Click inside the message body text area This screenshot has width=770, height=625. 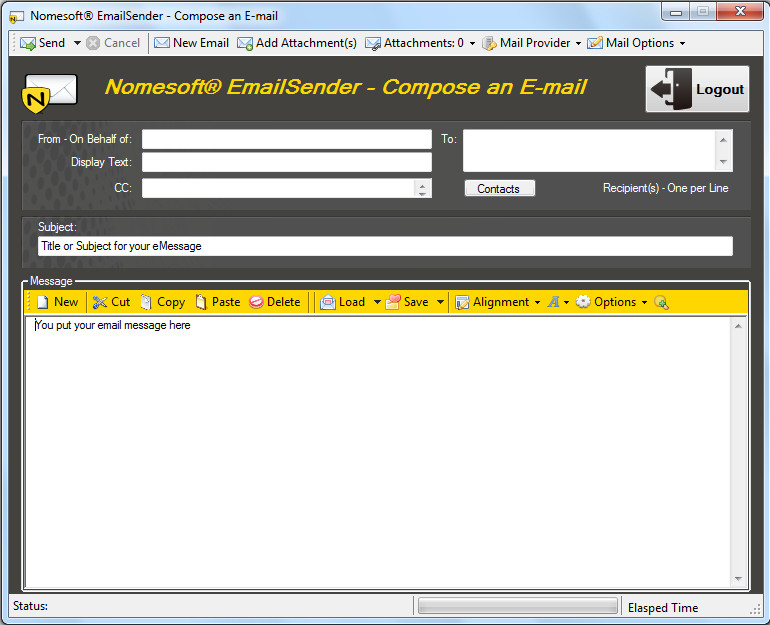click(377, 452)
